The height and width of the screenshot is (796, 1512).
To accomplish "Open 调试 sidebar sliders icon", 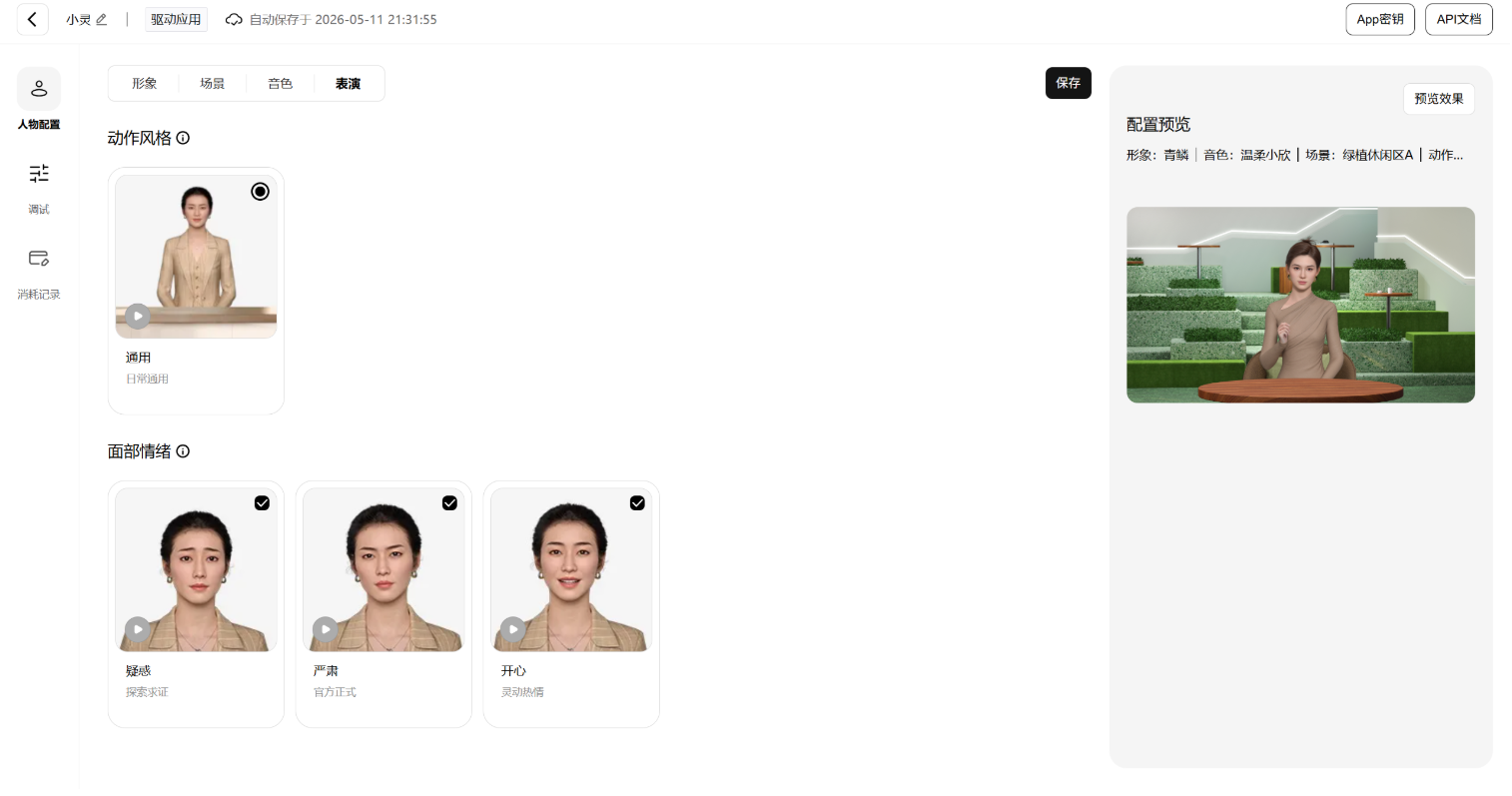I will 39,174.
